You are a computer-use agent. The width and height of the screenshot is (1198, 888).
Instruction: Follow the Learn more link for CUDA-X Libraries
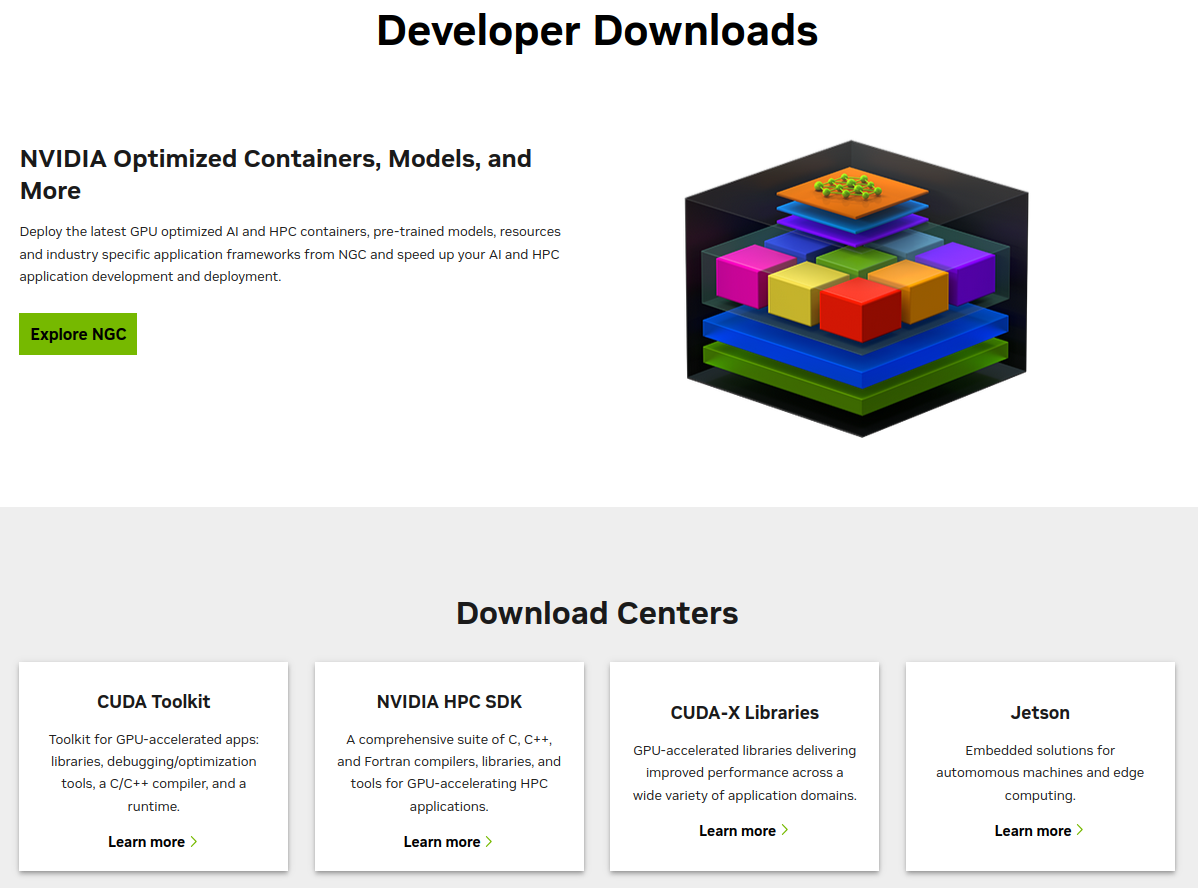737,831
